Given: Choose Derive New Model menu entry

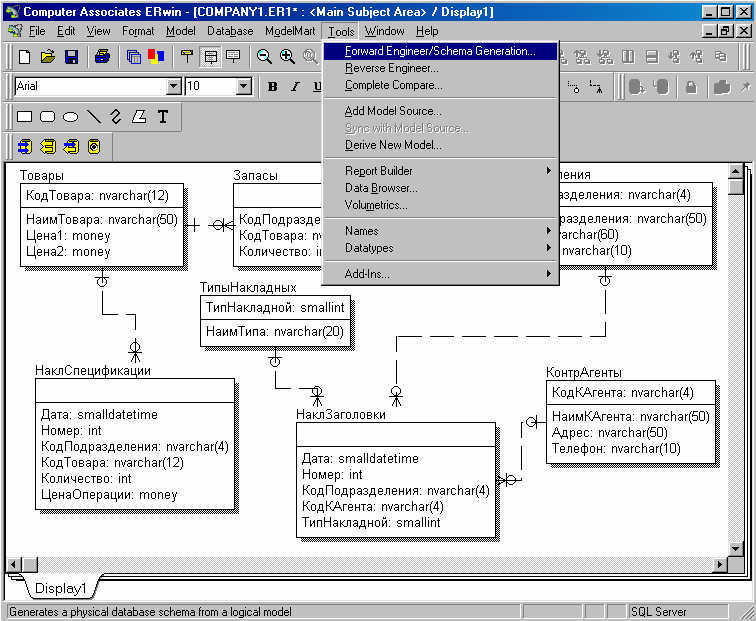Looking at the screenshot, I should pyautogui.click(x=440, y=145).
